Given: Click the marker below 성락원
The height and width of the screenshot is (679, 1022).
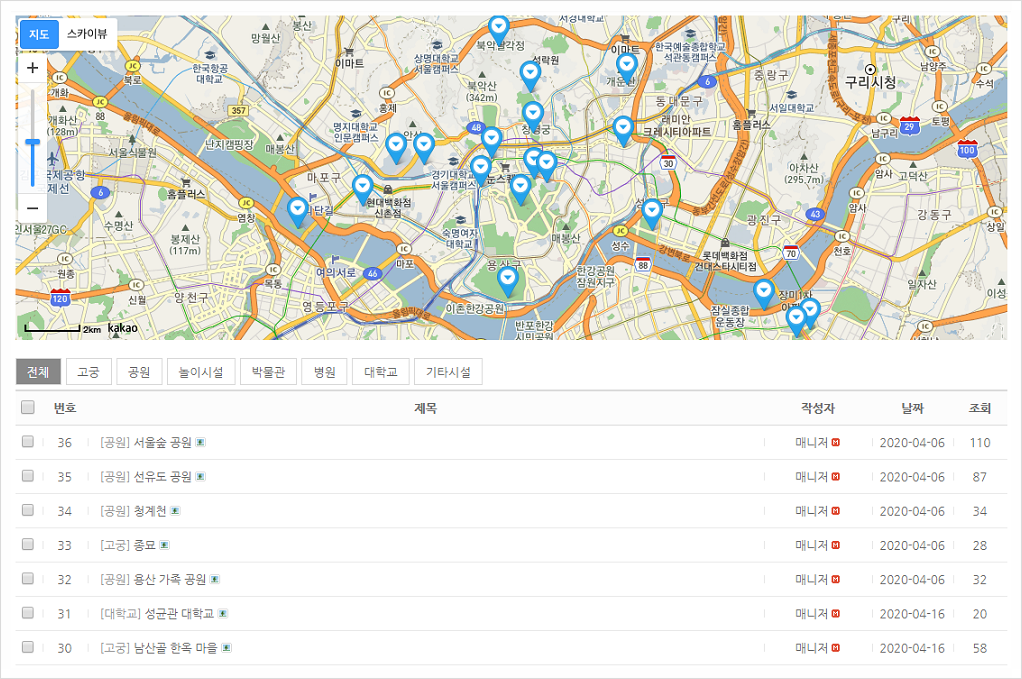Looking at the screenshot, I should pyautogui.click(x=530, y=76).
